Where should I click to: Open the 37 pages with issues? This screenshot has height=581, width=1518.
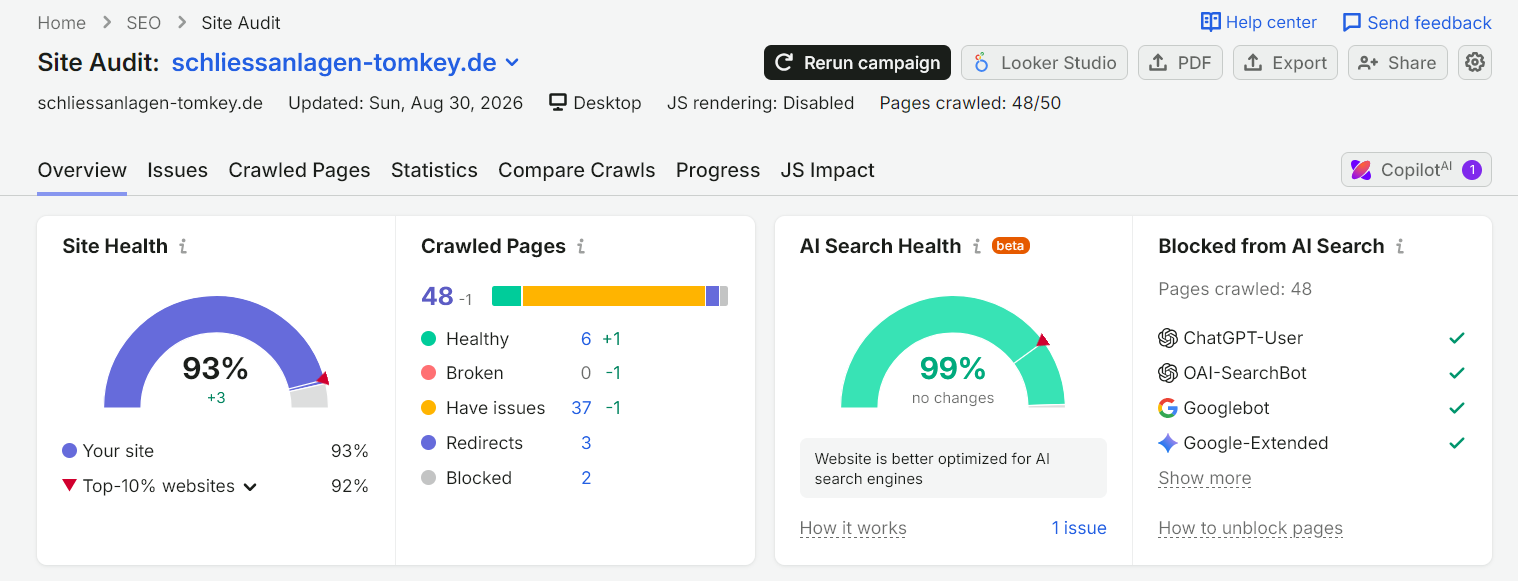(x=581, y=408)
